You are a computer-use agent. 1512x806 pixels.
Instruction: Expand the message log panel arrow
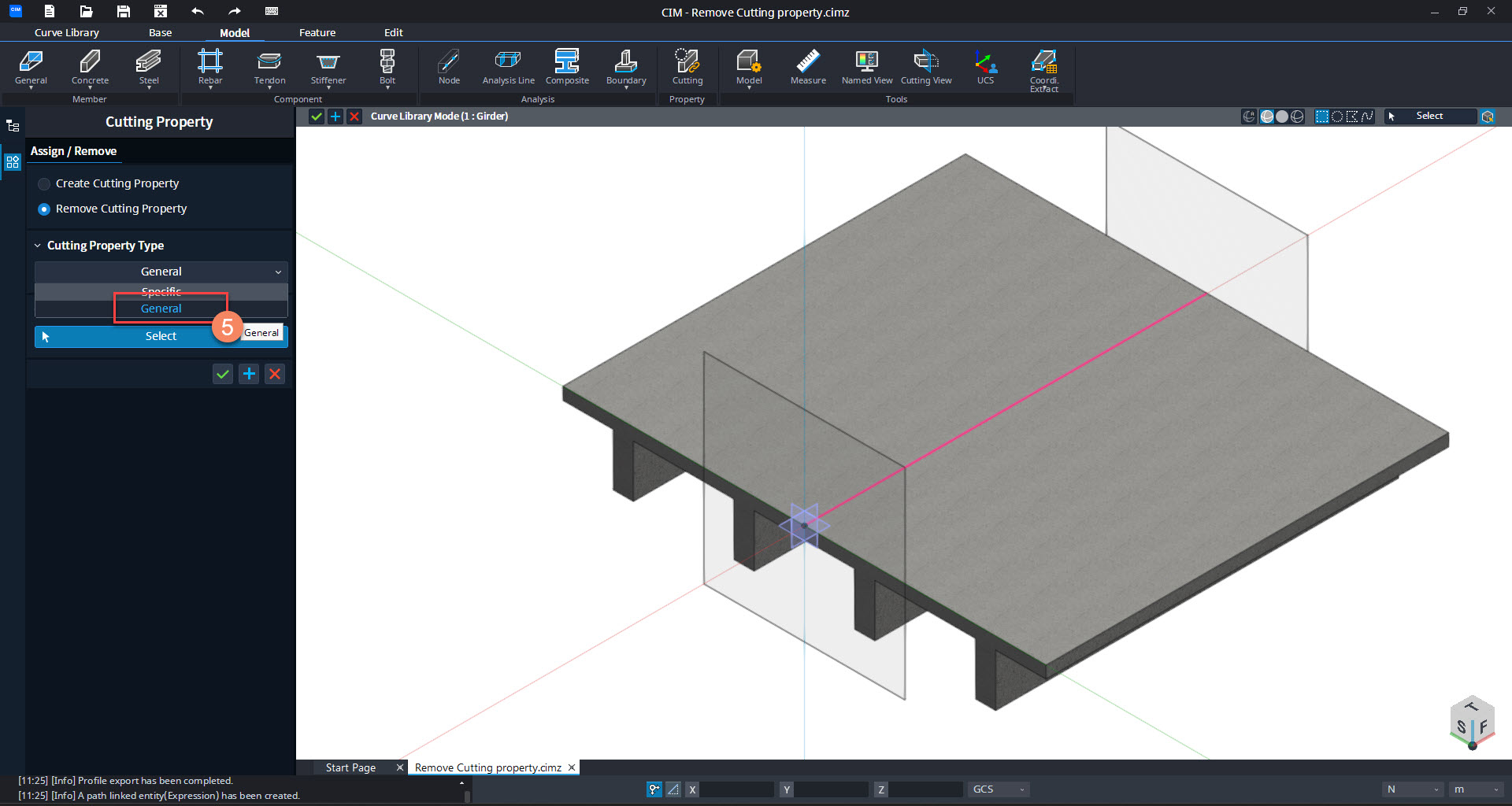click(461, 782)
